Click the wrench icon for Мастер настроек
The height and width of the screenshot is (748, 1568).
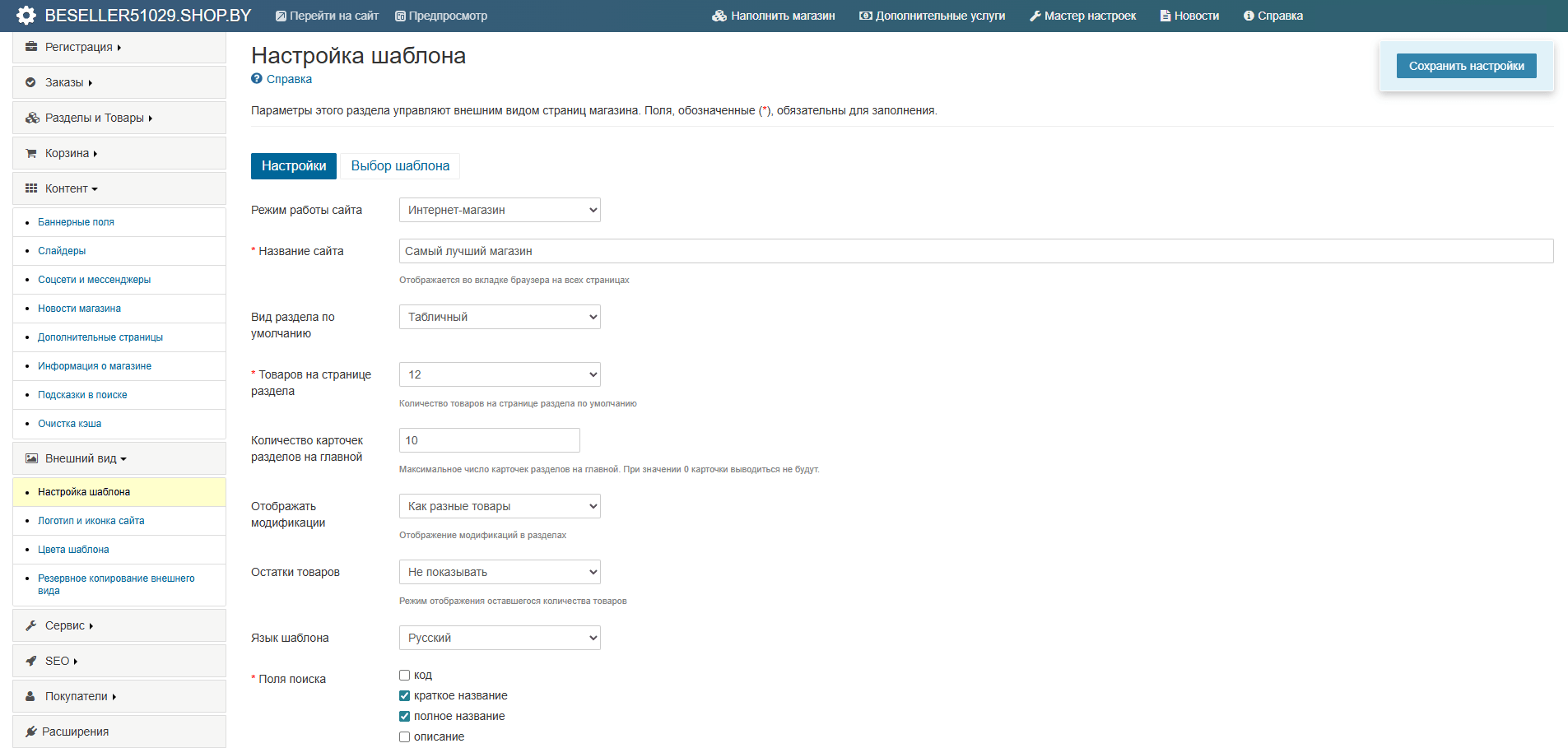click(1035, 16)
